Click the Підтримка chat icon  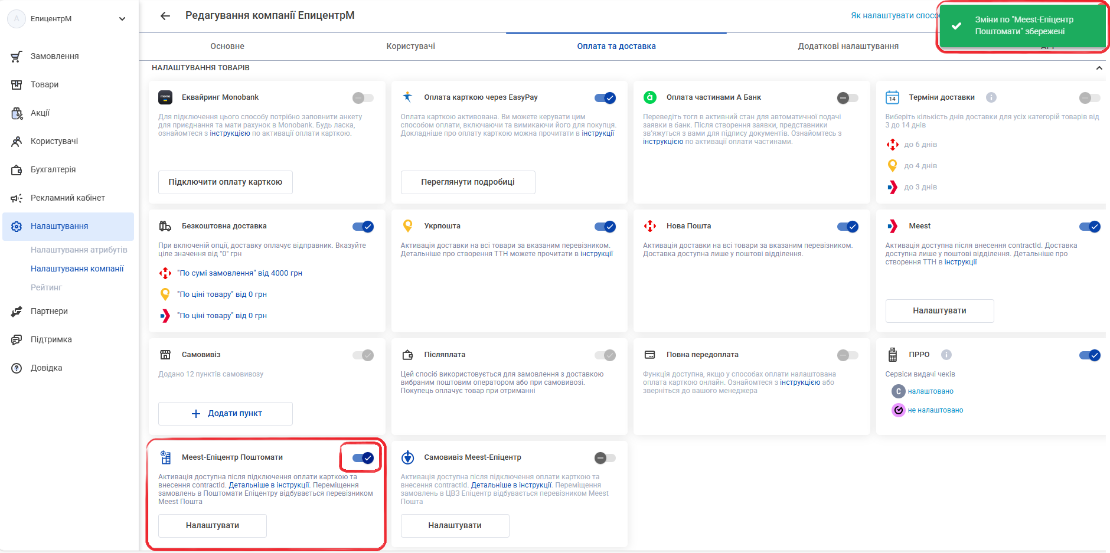click(16, 339)
